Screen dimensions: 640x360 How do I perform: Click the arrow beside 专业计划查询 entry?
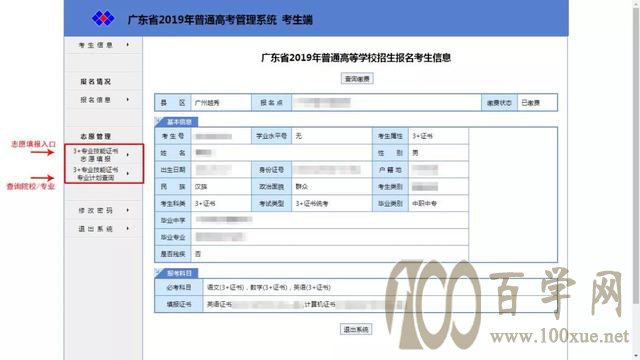tap(128, 173)
